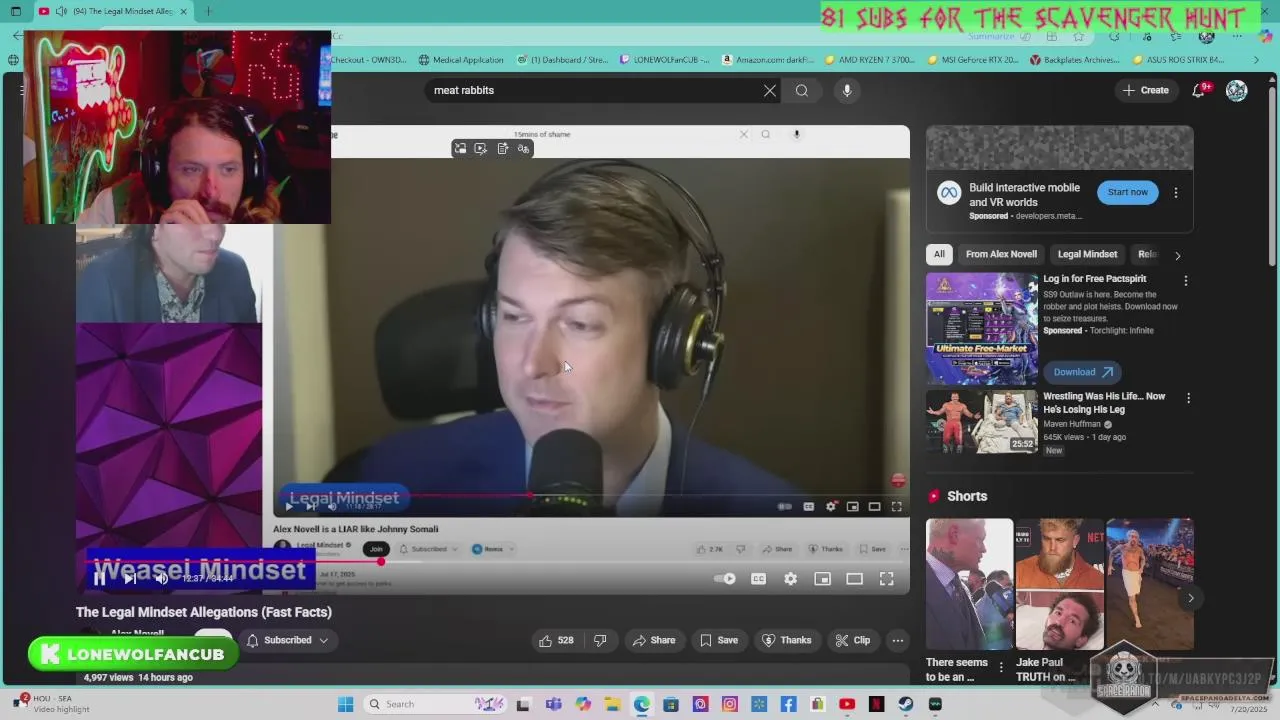Image resolution: width=1280 pixels, height=720 pixels.
Task: Save video to playlist
Action: pyautogui.click(x=719, y=640)
